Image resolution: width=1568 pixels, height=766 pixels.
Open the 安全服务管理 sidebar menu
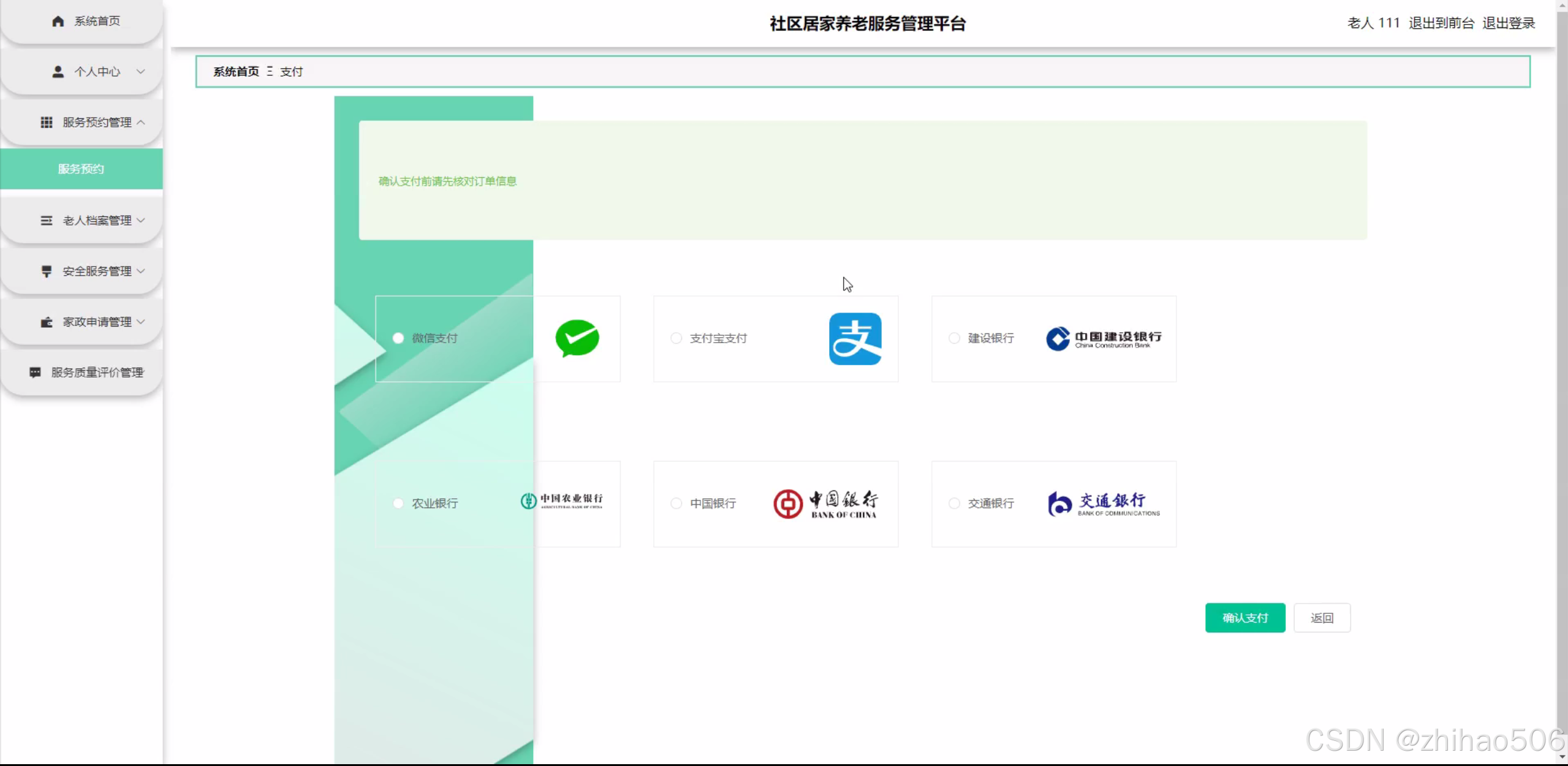[97, 271]
